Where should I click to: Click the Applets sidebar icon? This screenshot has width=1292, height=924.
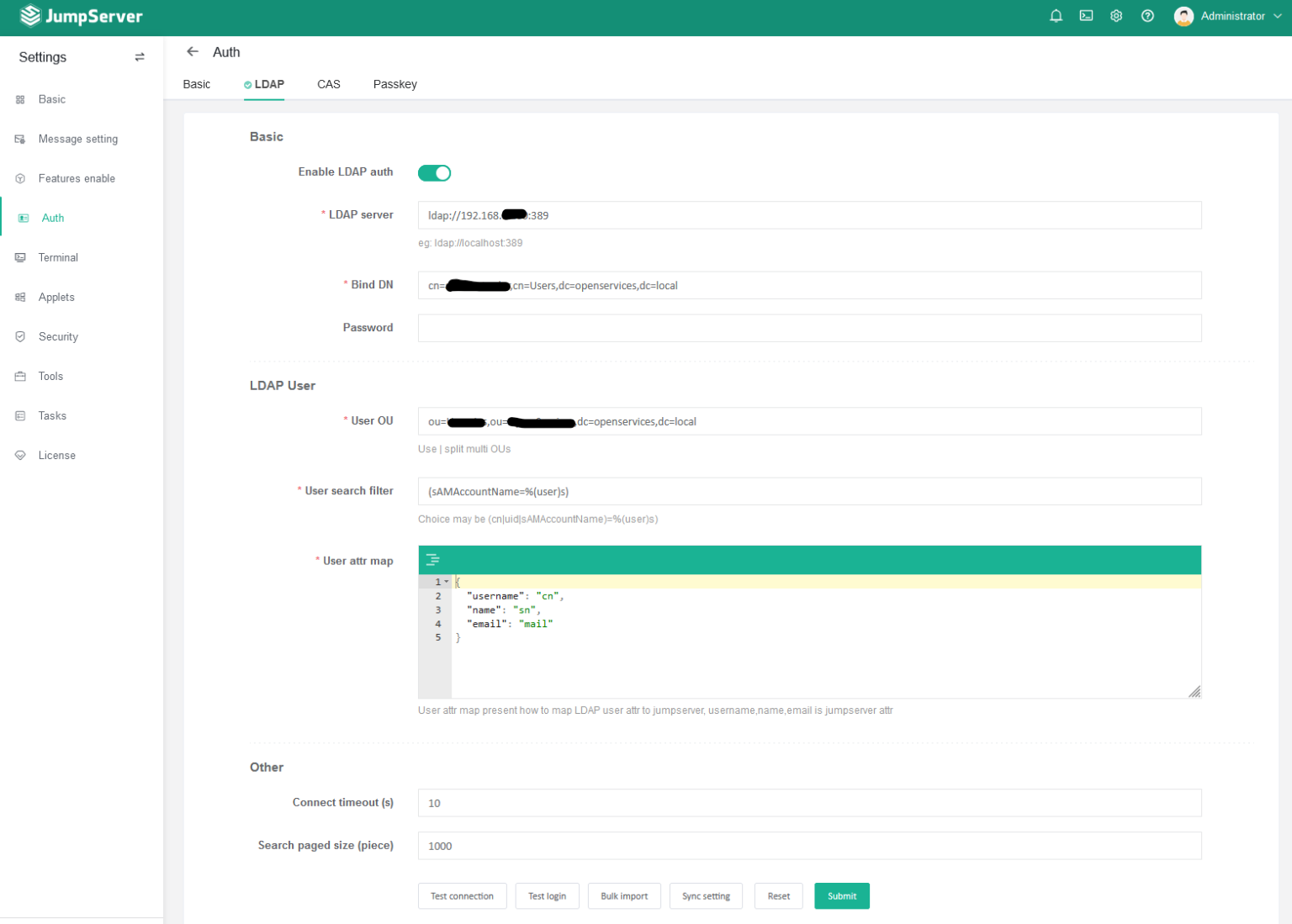pyautogui.click(x=20, y=297)
